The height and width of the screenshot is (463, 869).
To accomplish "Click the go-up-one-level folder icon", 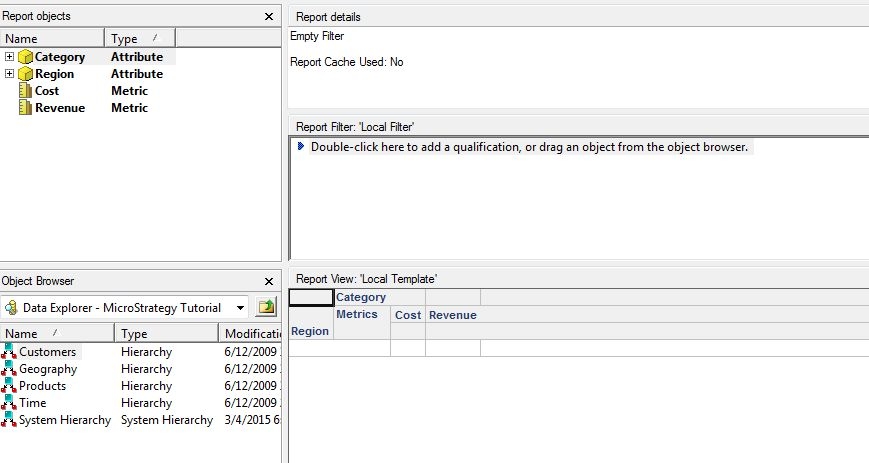I will click(x=266, y=307).
